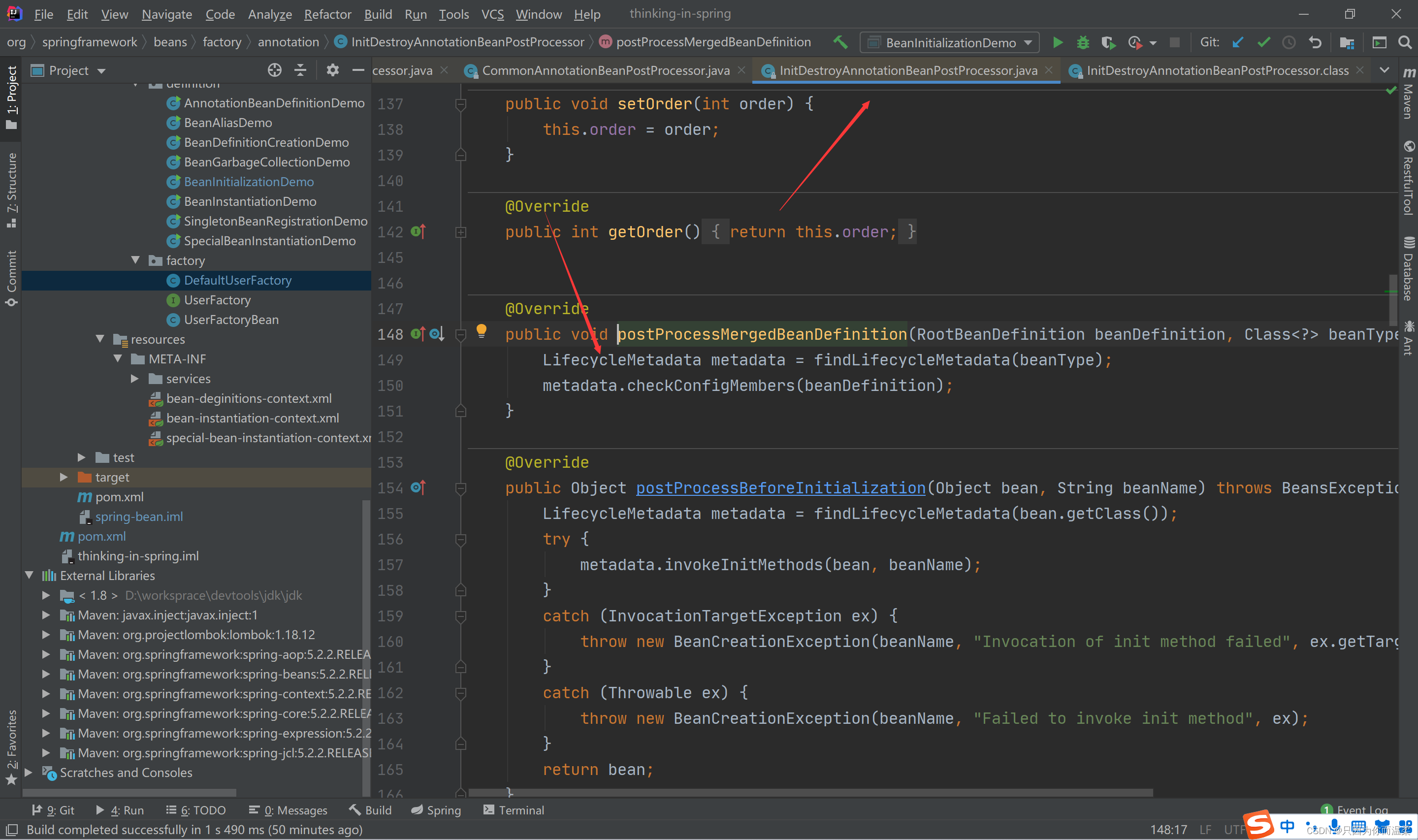The width and height of the screenshot is (1418, 840).
Task: Expand the target folder
Action: [x=64, y=477]
